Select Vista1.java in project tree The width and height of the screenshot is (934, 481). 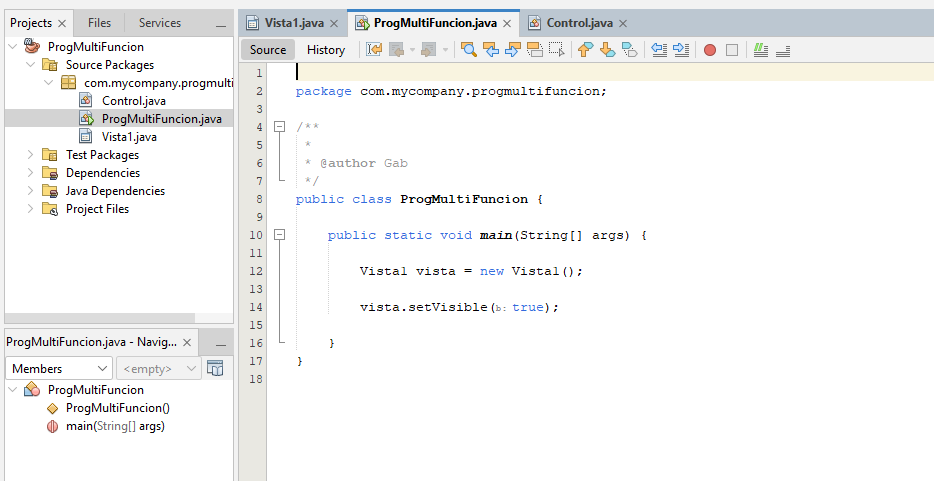coord(129,136)
